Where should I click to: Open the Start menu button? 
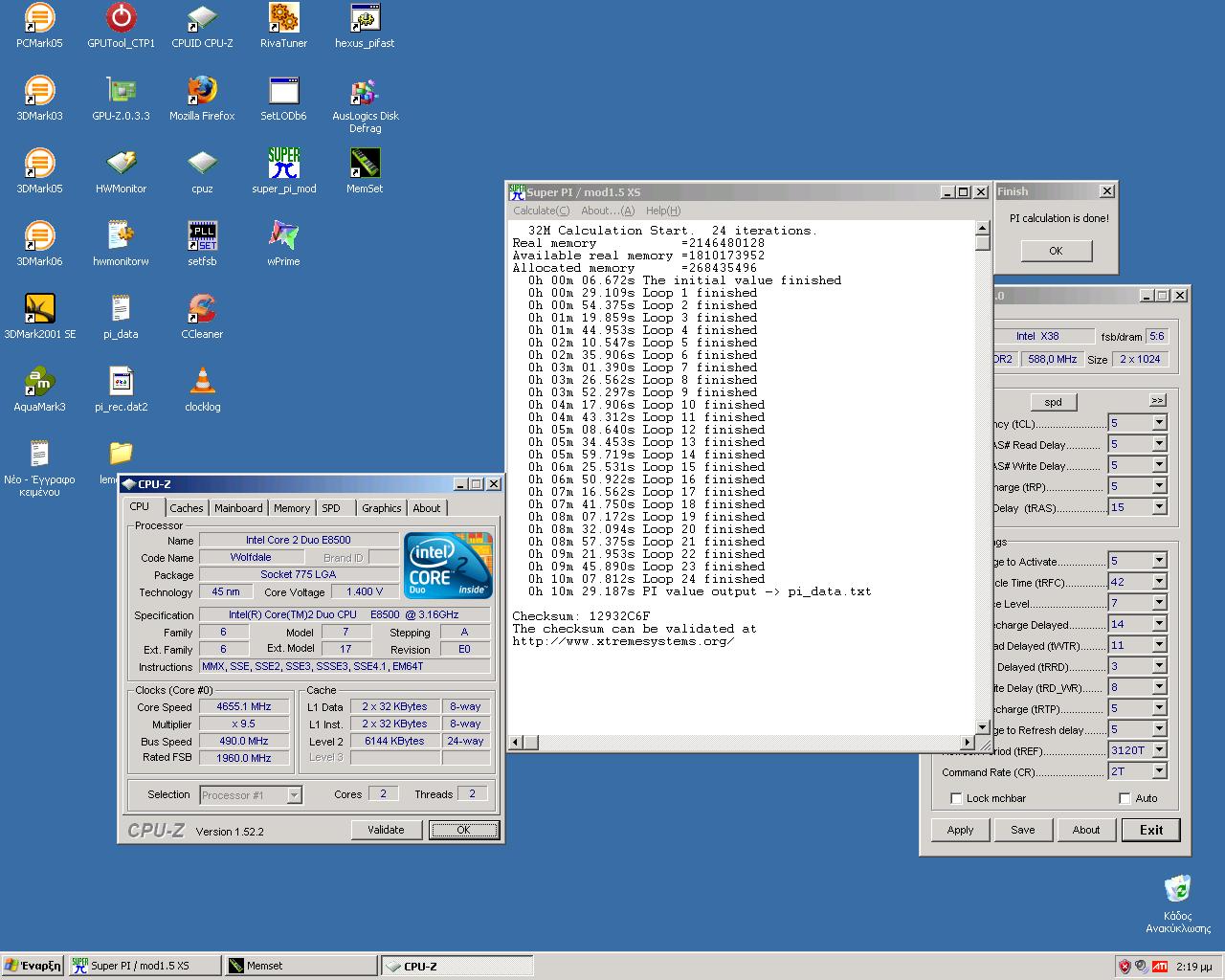pyautogui.click(x=33, y=966)
